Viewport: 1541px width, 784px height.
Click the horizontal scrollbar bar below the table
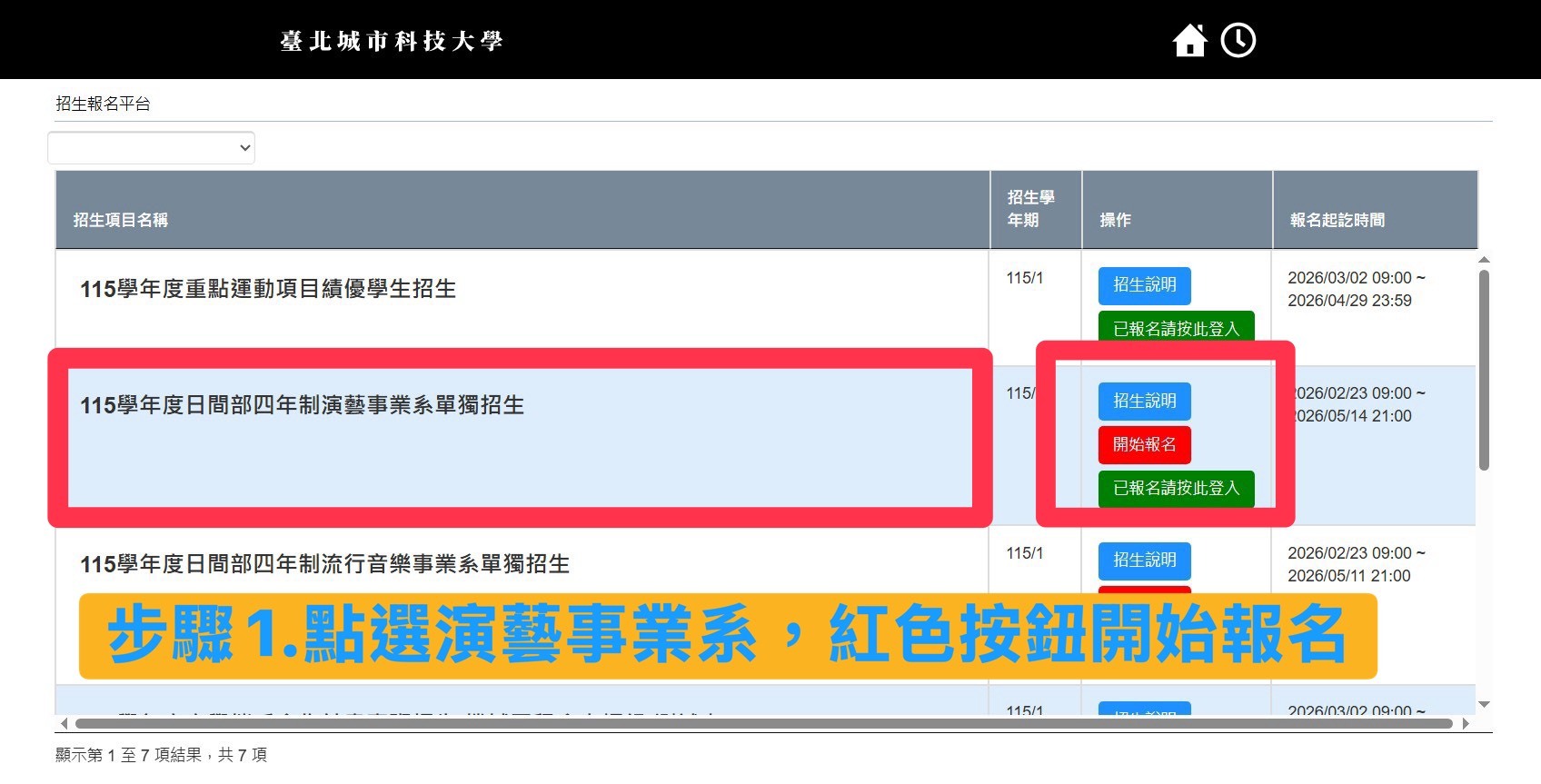pos(763,724)
